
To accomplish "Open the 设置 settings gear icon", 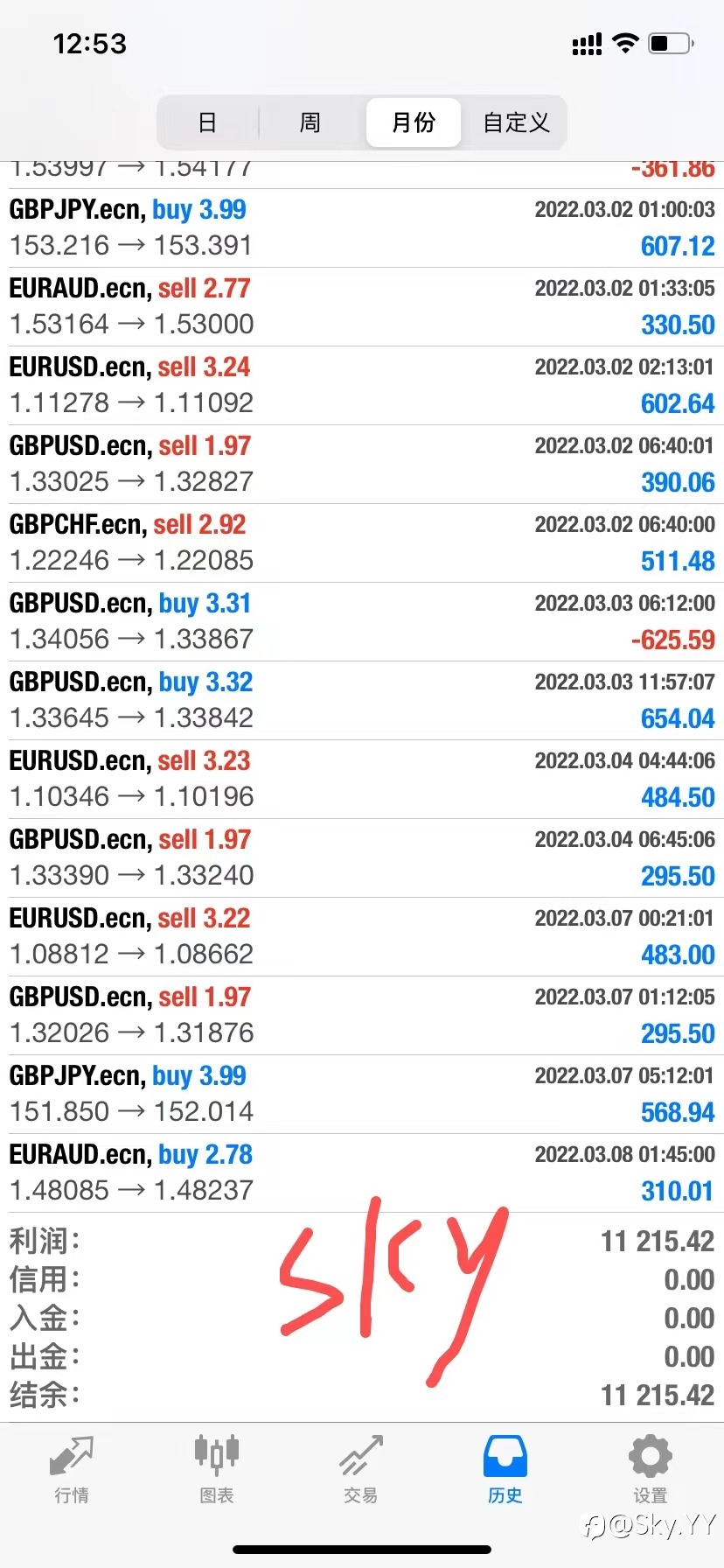I will [x=651, y=1456].
